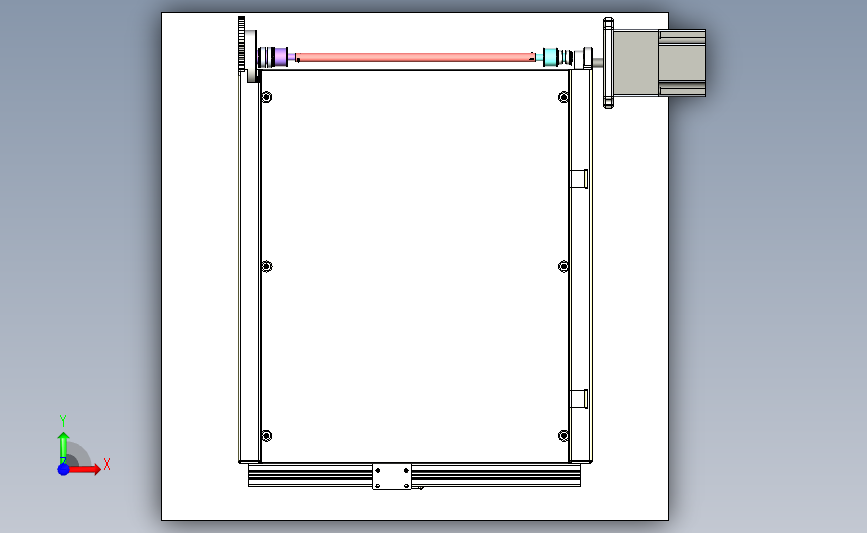Click the top-left screw on the plate
The image size is (867, 533).
267,97
